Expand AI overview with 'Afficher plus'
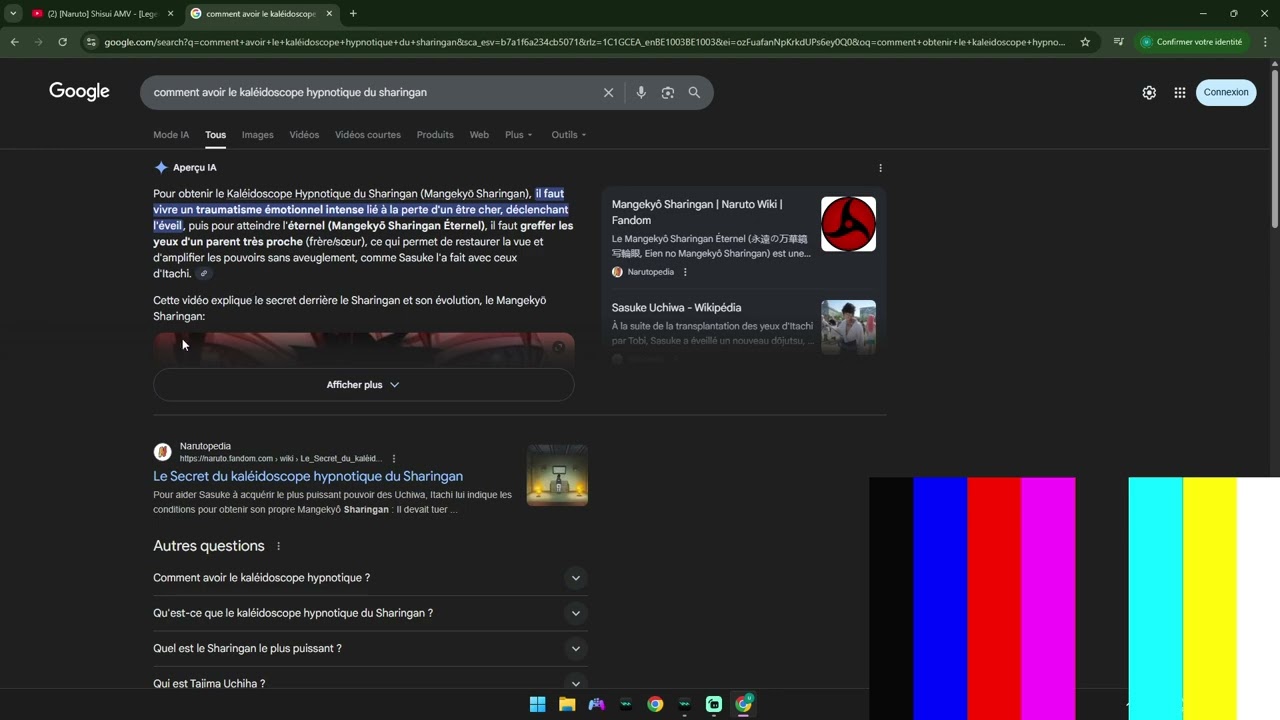 (364, 385)
